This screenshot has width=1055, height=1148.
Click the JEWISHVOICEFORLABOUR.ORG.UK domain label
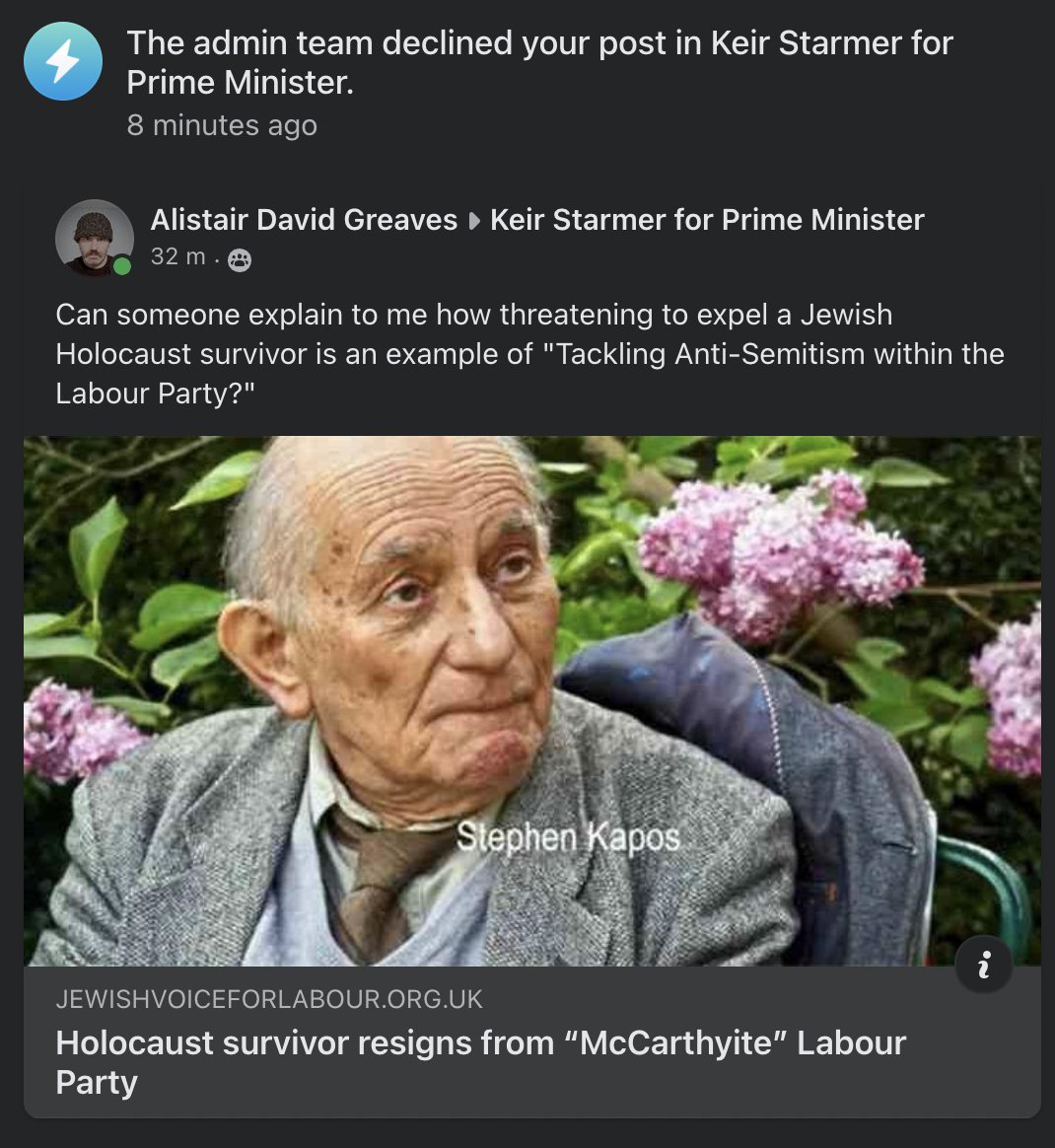pyautogui.click(x=269, y=999)
